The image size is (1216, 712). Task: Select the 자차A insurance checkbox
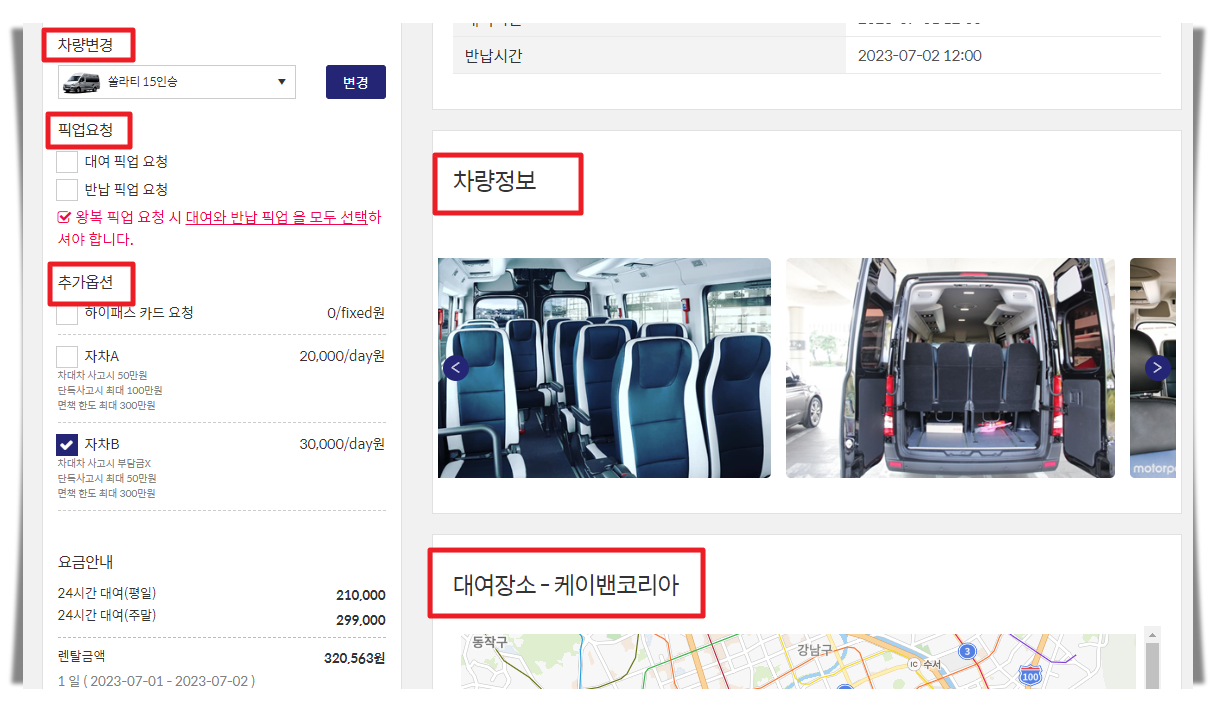(x=67, y=356)
